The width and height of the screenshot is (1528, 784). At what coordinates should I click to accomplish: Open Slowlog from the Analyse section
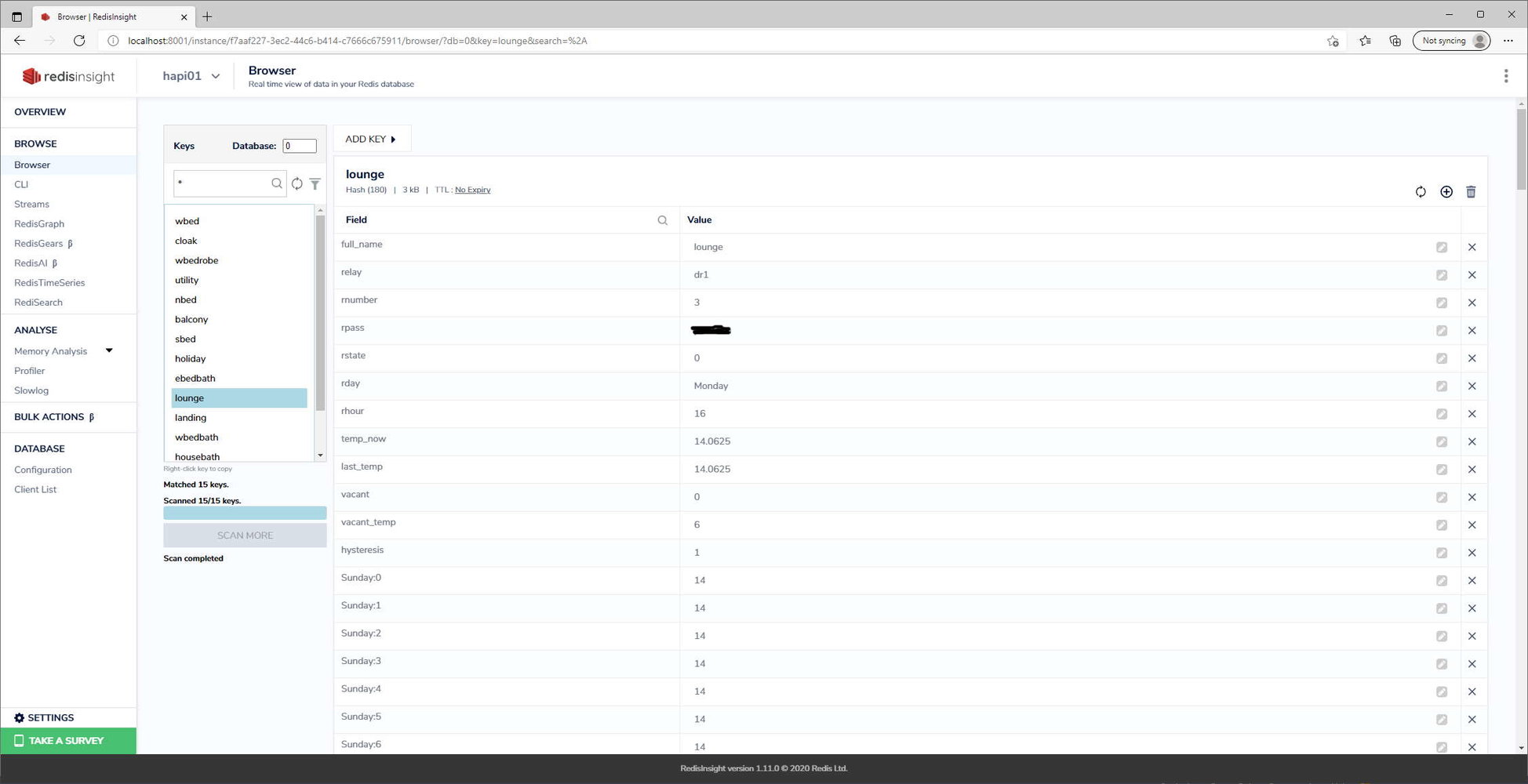(31, 390)
